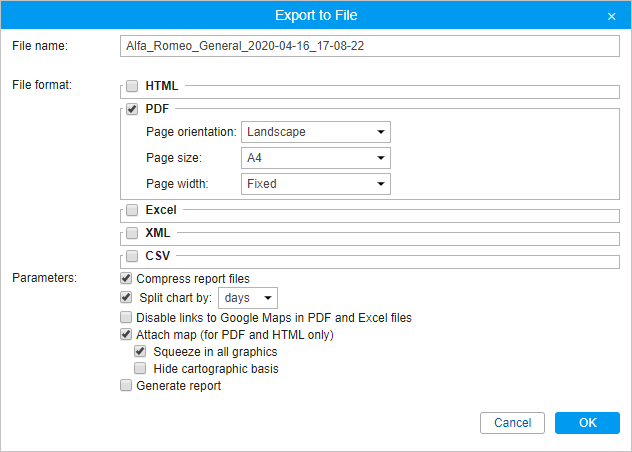Close the Export to File dialog
The height and width of the screenshot is (452, 632).
pos(611,16)
